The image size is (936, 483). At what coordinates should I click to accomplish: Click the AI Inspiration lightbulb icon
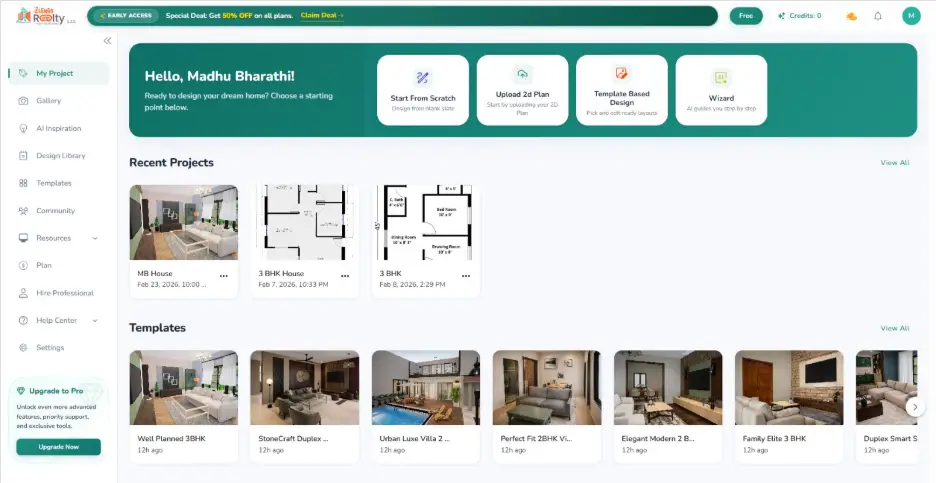pyautogui.click(x=23, y=128)
